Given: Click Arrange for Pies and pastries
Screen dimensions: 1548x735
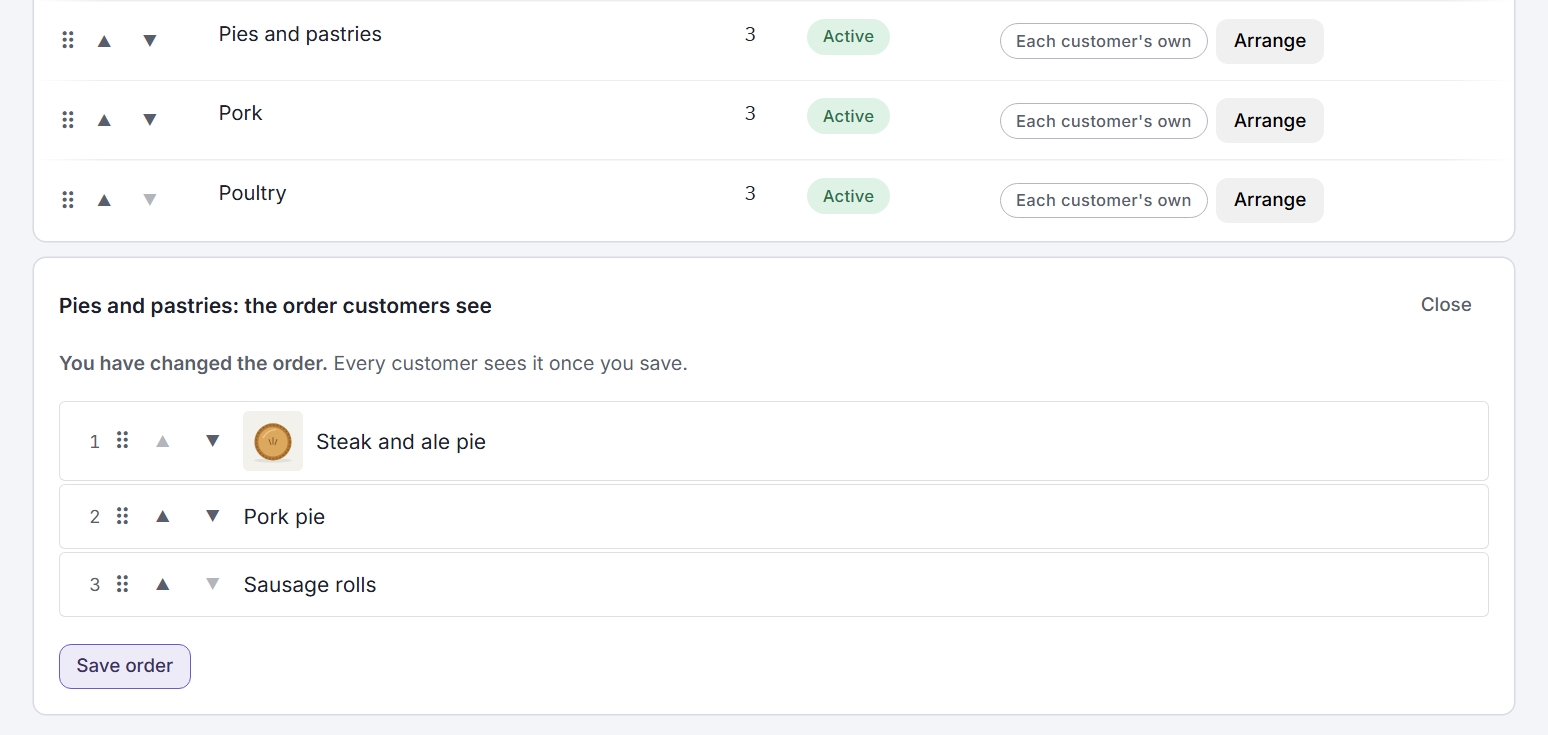Looking at the screenshot, I should pyautogui.click(x=1269, y=41).
